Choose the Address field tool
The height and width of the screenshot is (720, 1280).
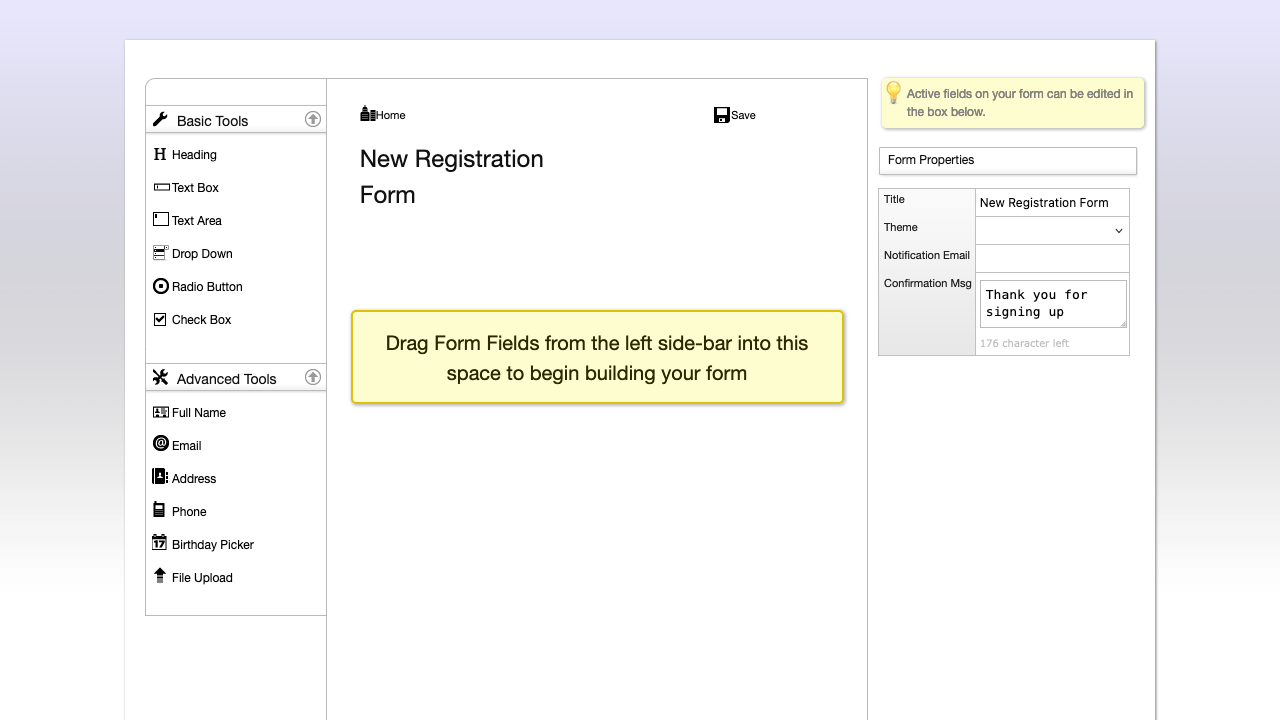coord(194,478)
